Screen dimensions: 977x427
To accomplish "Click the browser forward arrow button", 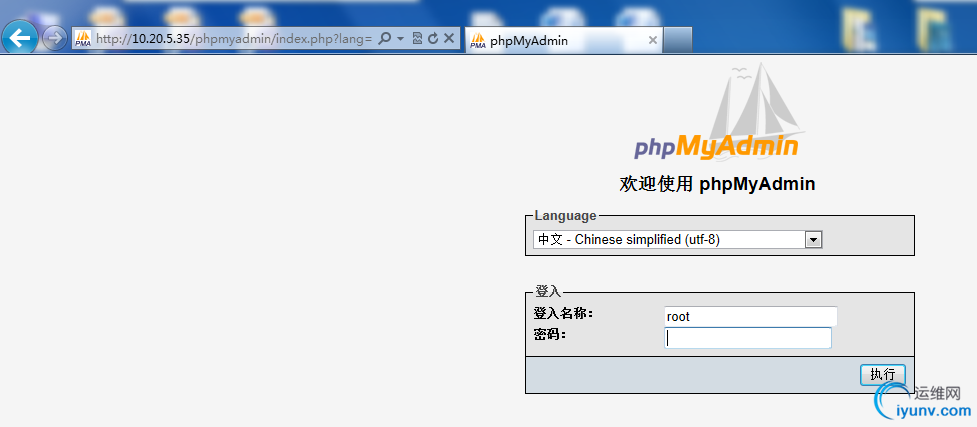I will point(55,39).
